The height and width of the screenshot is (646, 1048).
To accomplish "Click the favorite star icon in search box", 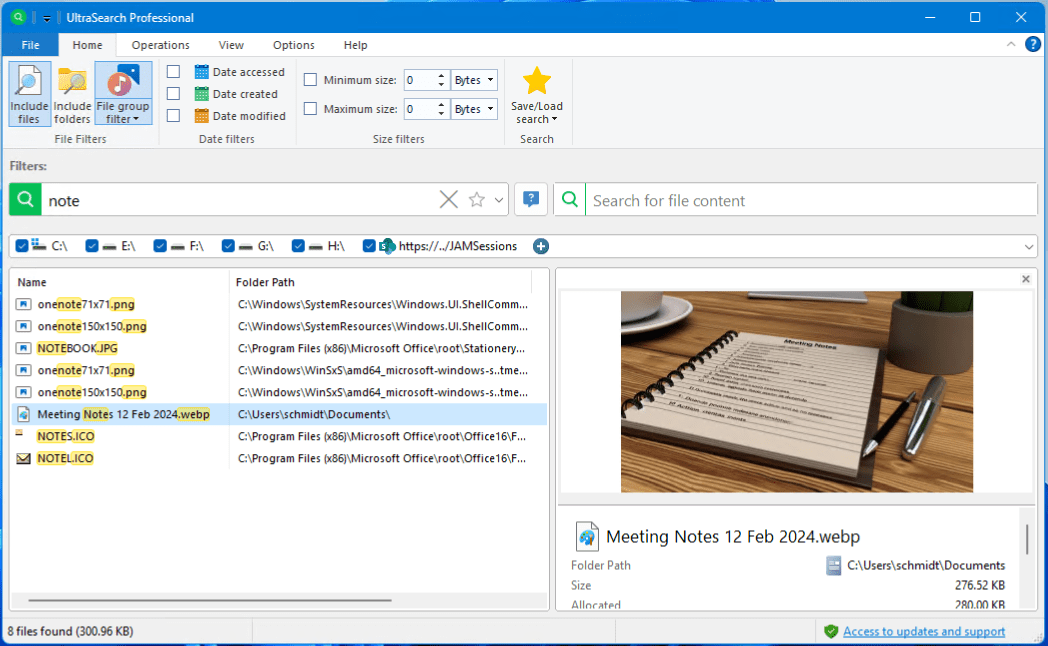I will click(x=477, y=200).
